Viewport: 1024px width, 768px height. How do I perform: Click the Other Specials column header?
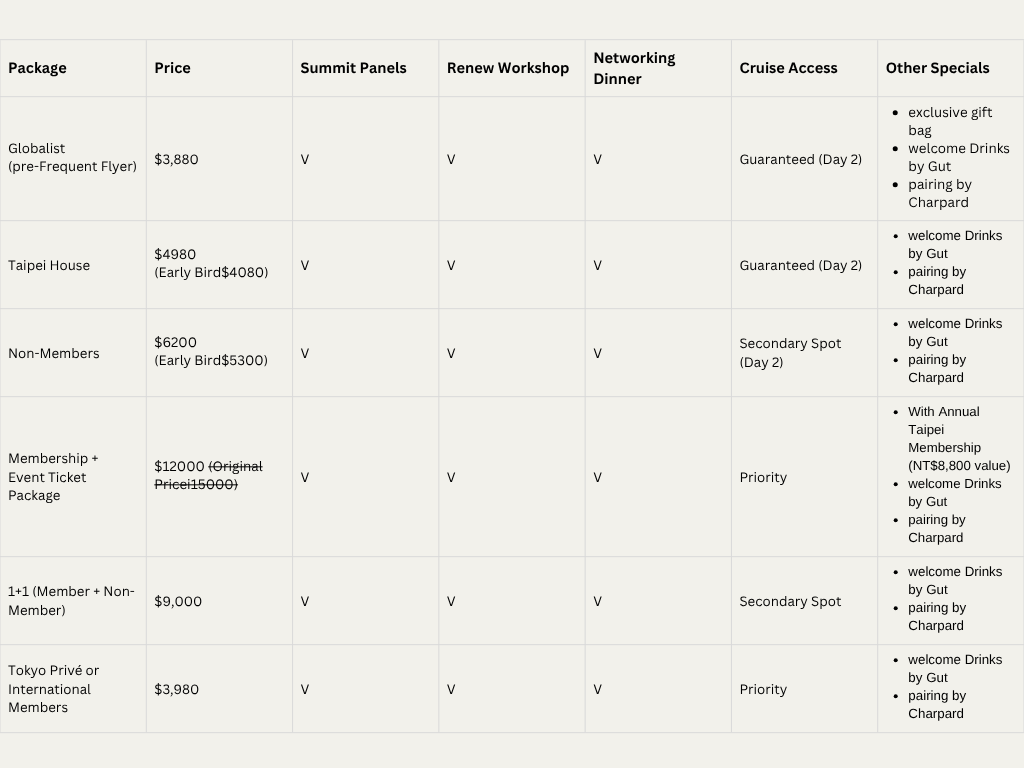coord(937,68)
